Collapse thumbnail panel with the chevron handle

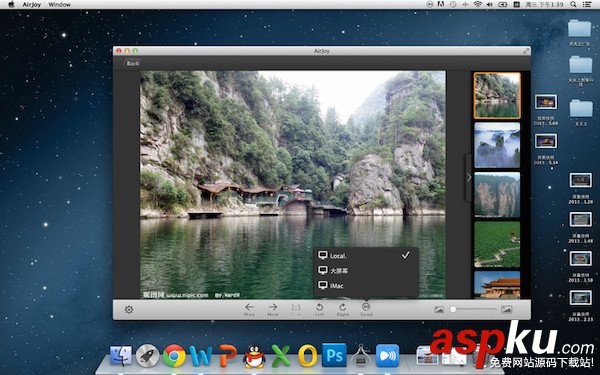(x=468, y=178)
